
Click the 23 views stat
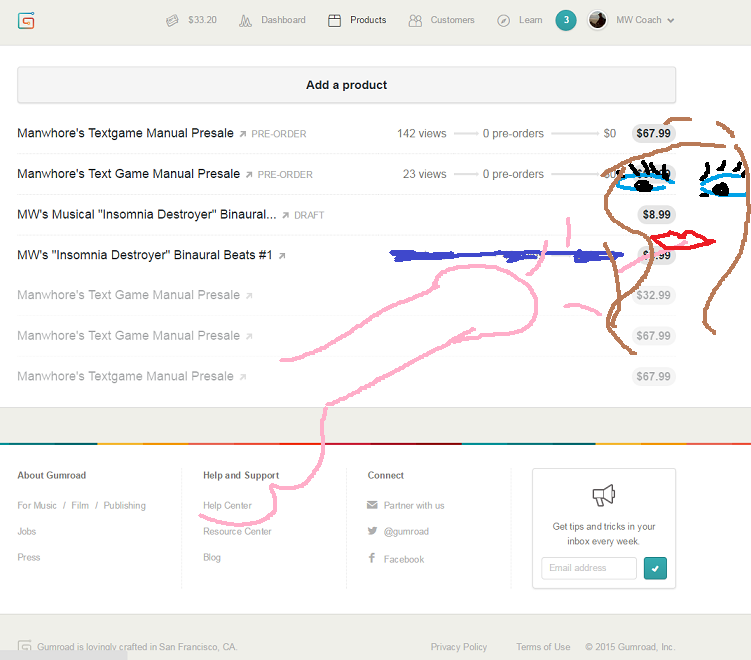424,174
